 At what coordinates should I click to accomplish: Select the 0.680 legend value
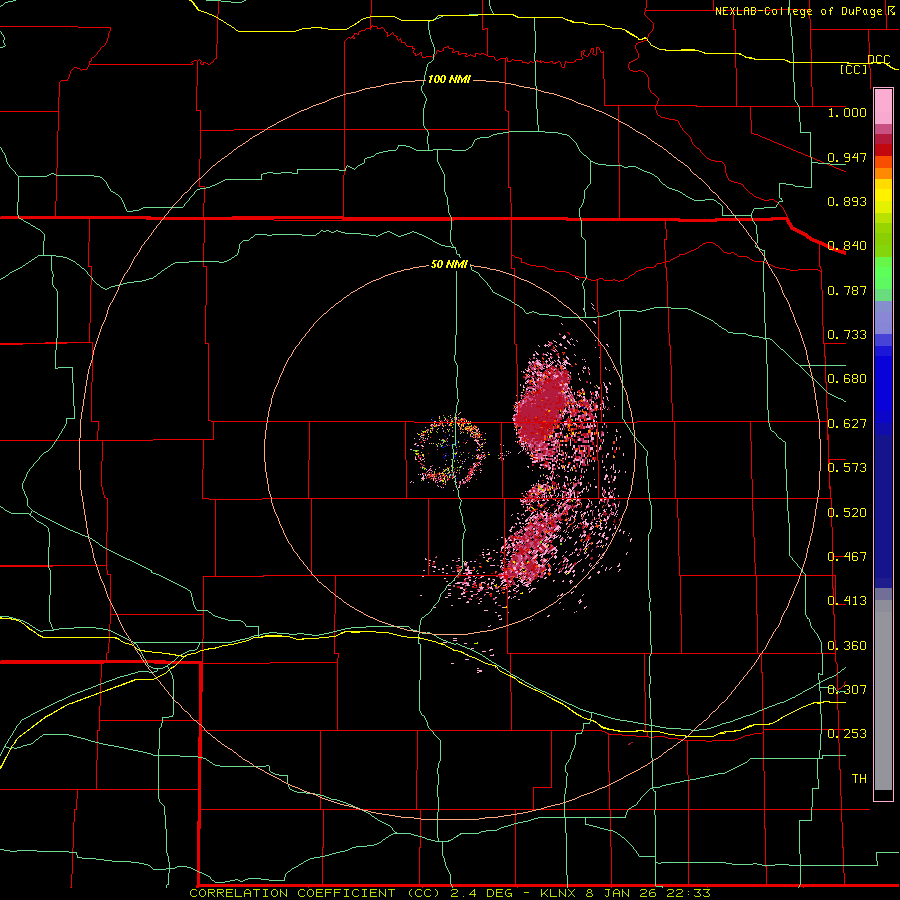coord(847,379)
